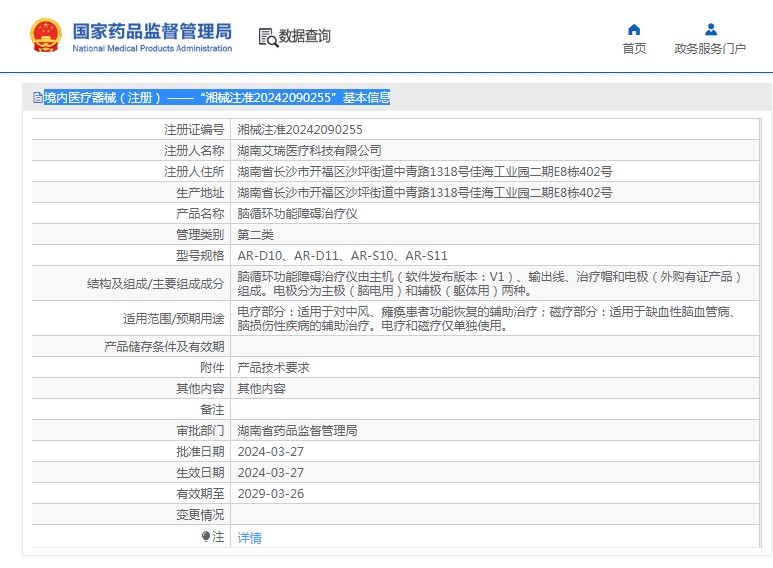The width and height of the screenshot is (773, 568).
Task: Click the 管理类别 label
Action: point(200,235)
